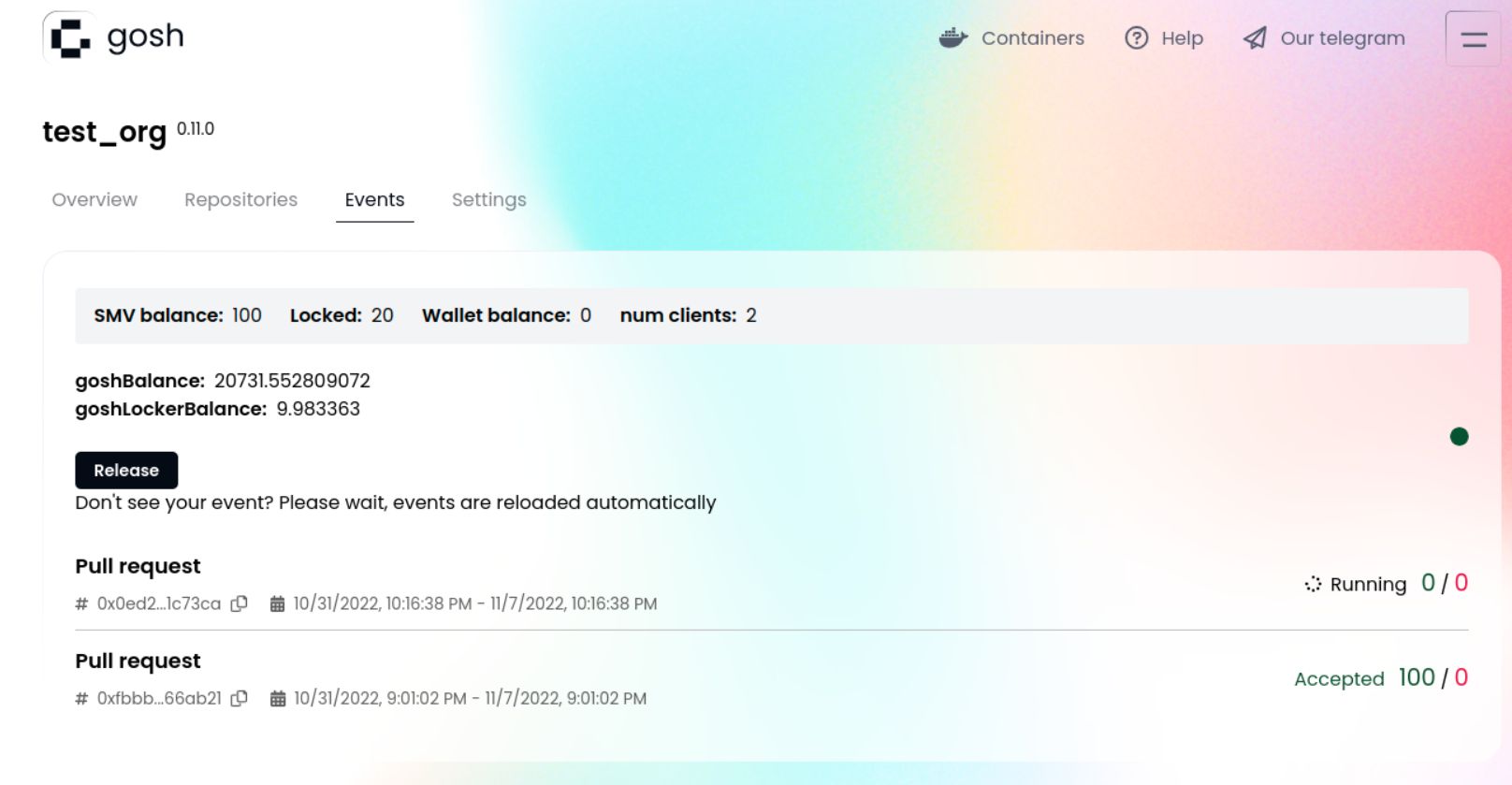This screenshot has height=785, width=1512.
Task: Click the calendar icon of accepted pull request
Action: point(278,698)
